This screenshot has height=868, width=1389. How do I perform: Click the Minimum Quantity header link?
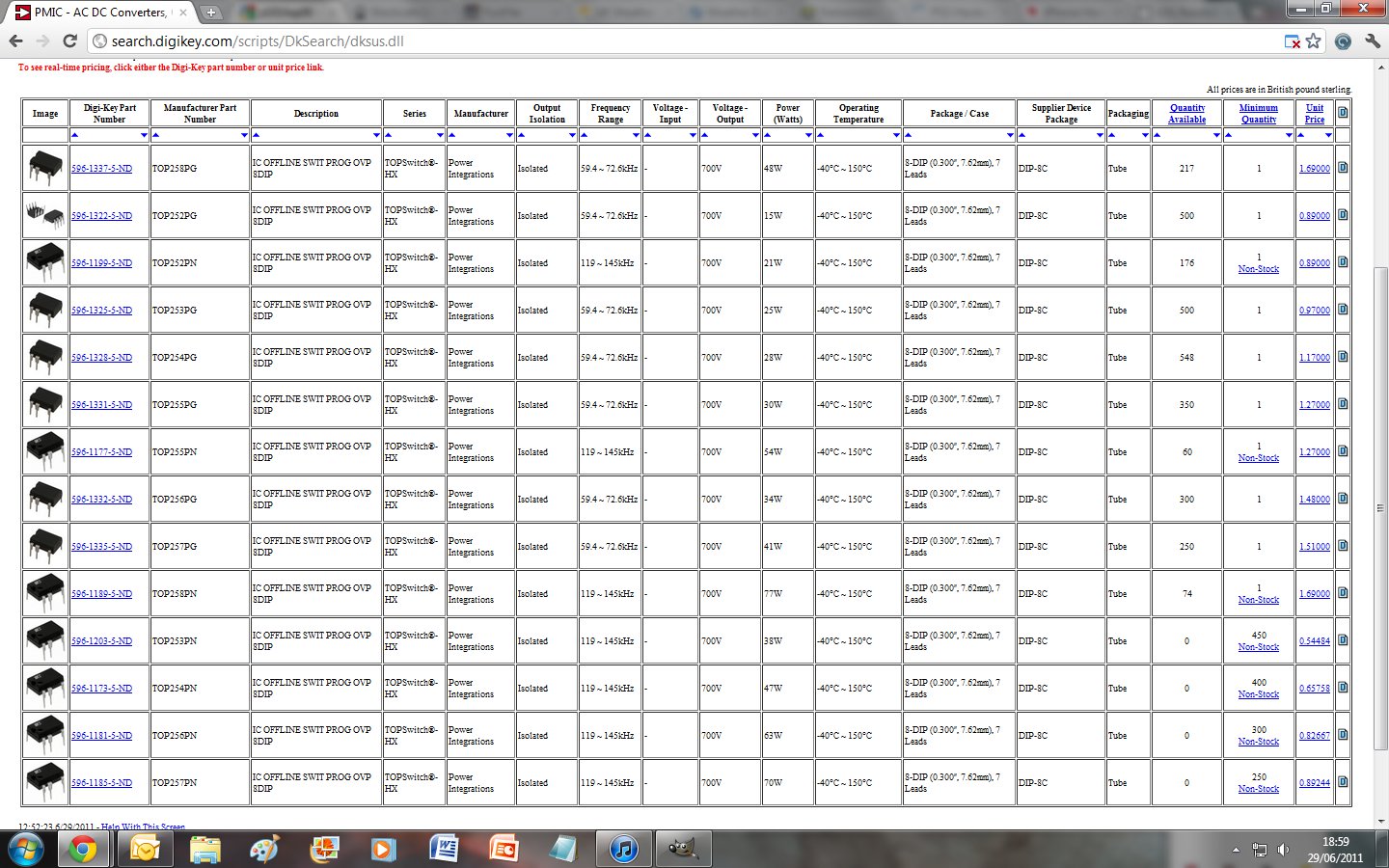1259,114
